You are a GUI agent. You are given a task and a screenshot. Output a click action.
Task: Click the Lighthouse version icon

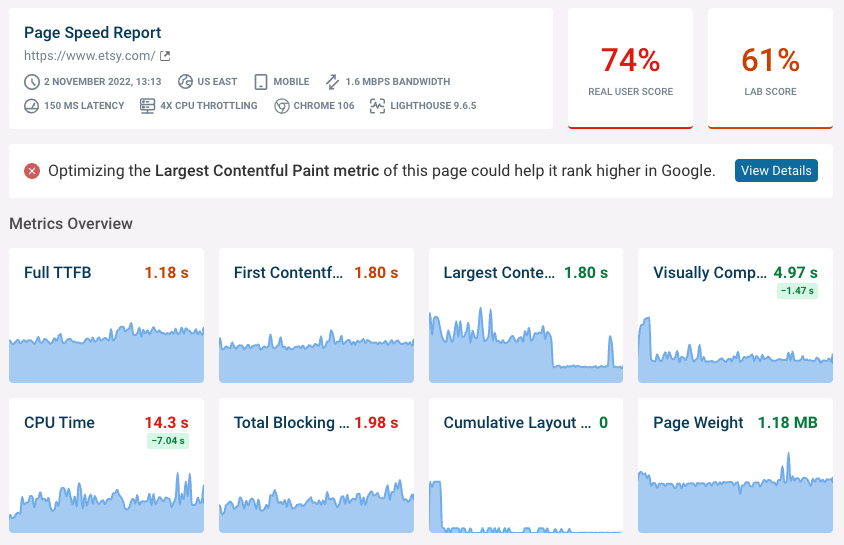tap(377, 106)
